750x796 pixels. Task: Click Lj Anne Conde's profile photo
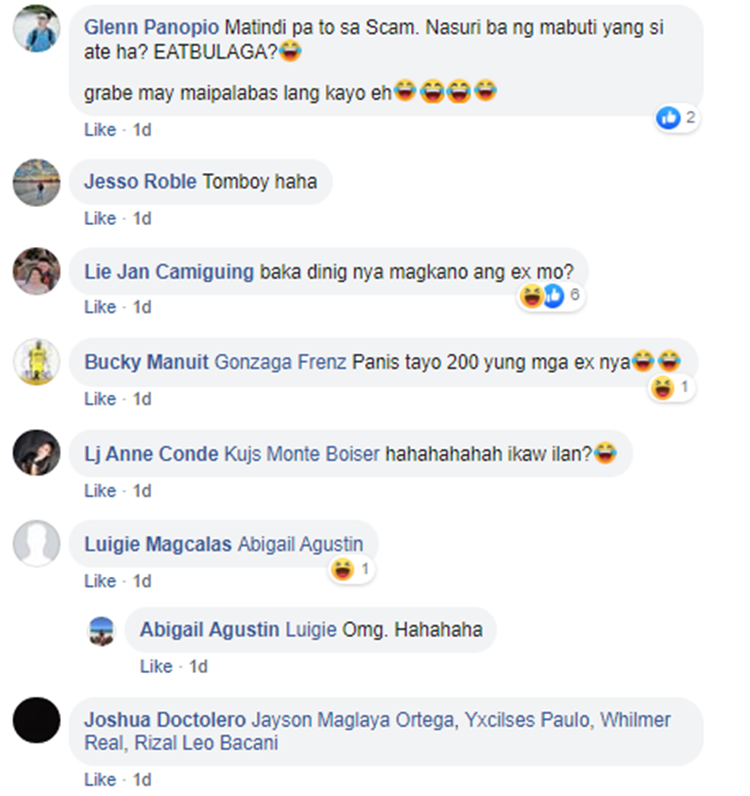[37, 453]
